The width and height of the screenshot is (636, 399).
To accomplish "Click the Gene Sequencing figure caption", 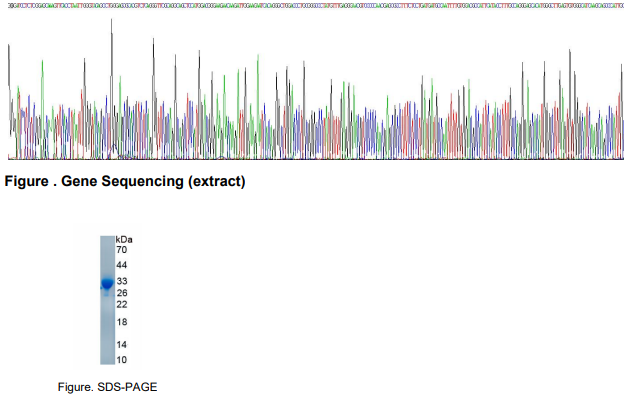I will click(x=125, y=181).
